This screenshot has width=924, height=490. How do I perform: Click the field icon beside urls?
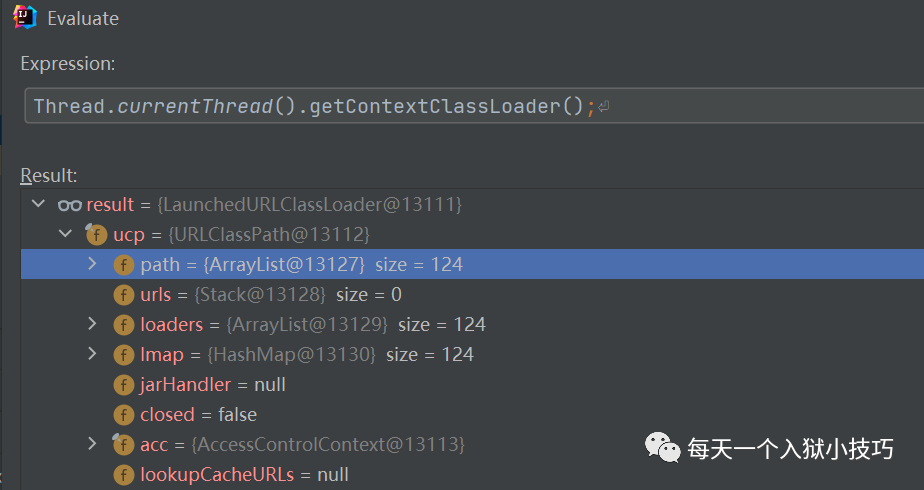[x=124, y=295]
